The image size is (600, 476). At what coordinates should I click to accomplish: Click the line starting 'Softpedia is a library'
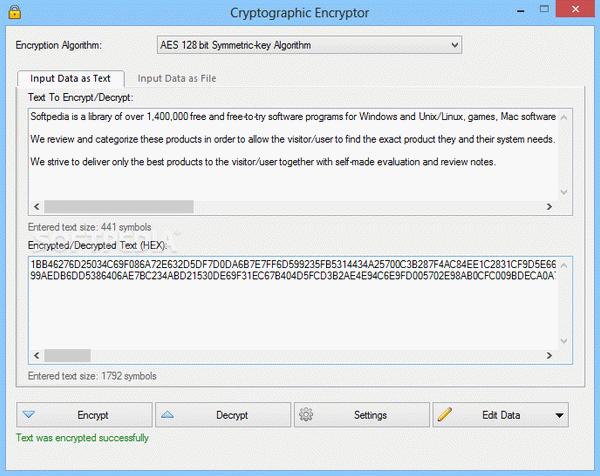click(x=293, y=116)
